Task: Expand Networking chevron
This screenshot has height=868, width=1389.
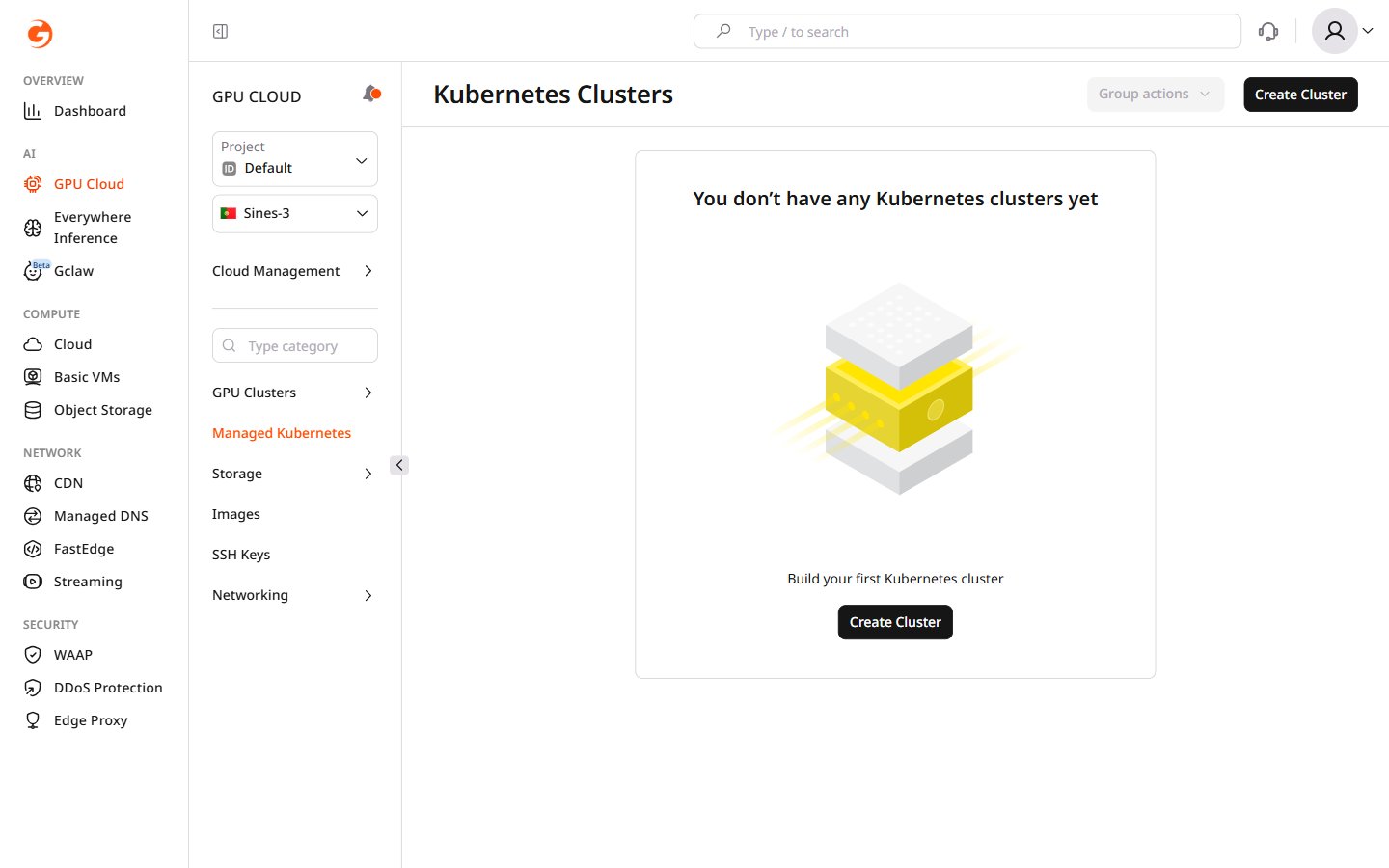Action: pyautogui.click(x=368, y=595)
